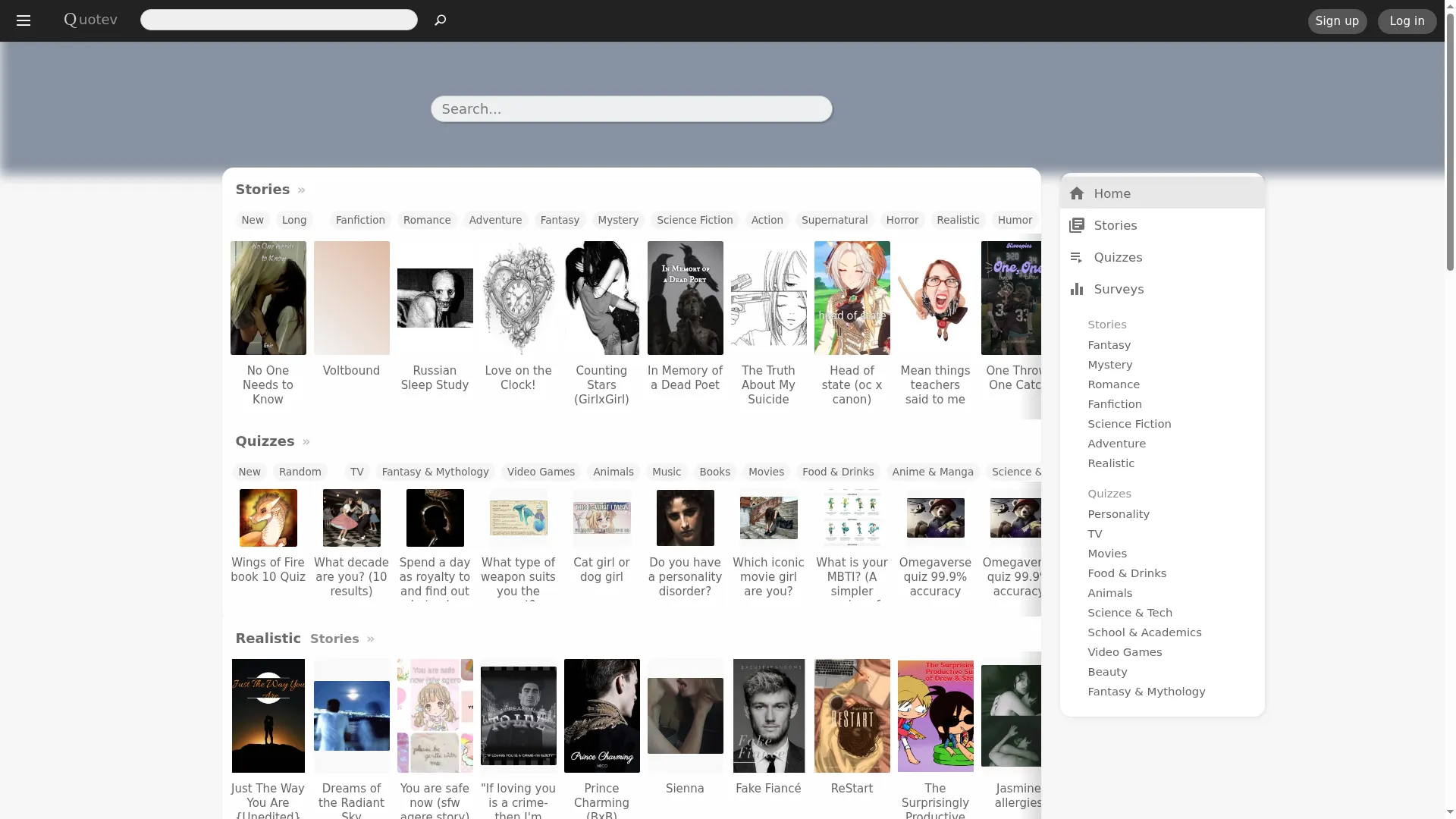The width and height of the screenshot is (1456, 819).
Task: Click the Surveys bar chart icon
Action: pyautogui.click(x=1077, y=289)
